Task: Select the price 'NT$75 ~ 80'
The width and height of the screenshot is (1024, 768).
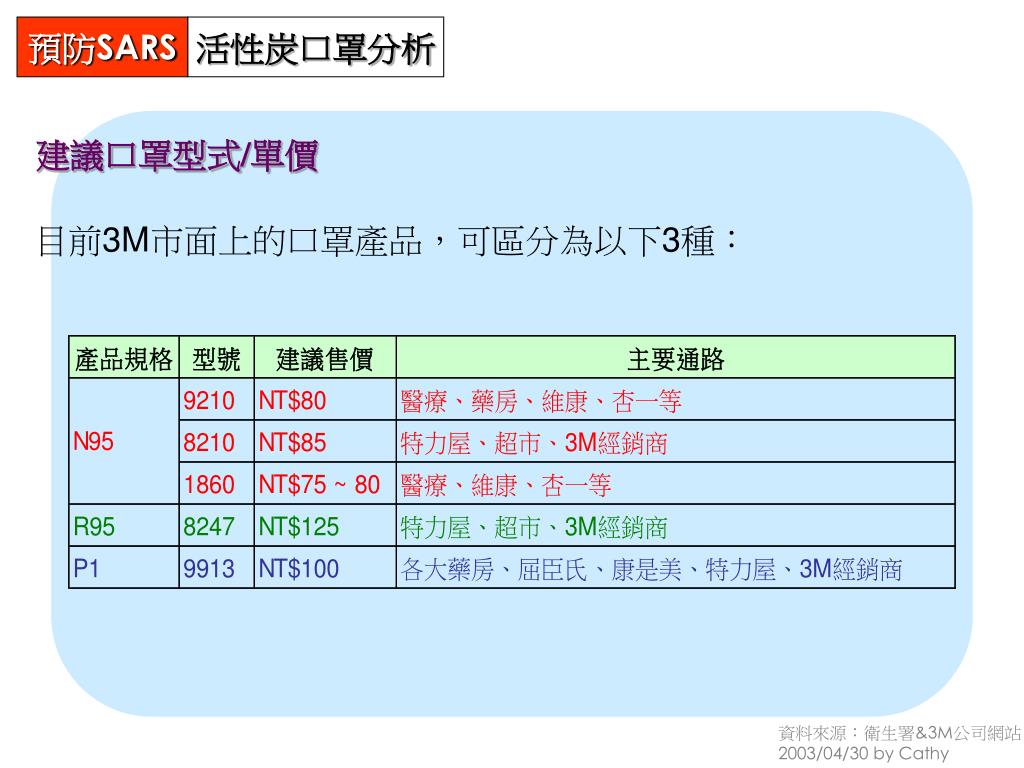Action: click(x=319, y=485)
